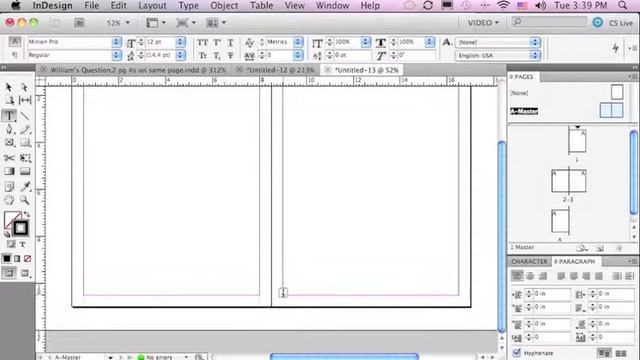Click the Swap Fill and Stroke arrow
Screen dimensions: 640x360
point(27,214)
